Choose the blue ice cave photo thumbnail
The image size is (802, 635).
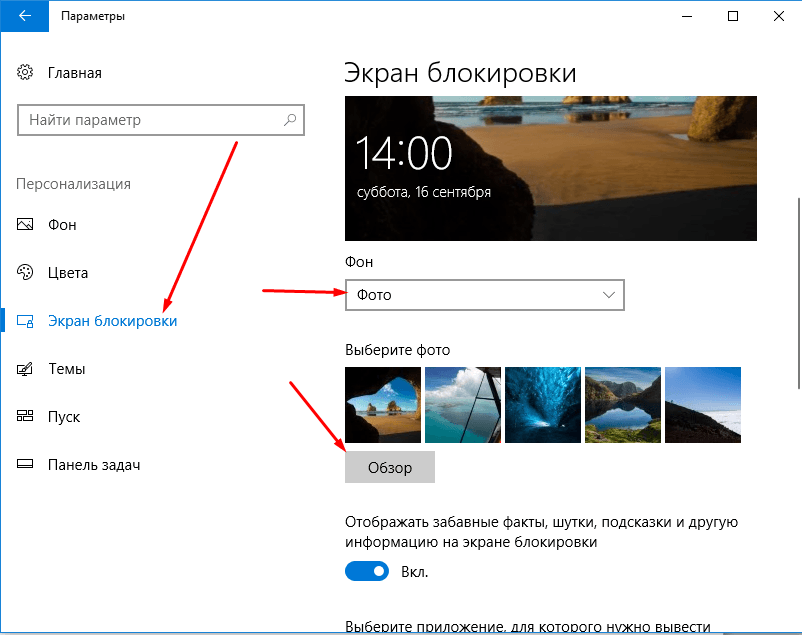543,405
